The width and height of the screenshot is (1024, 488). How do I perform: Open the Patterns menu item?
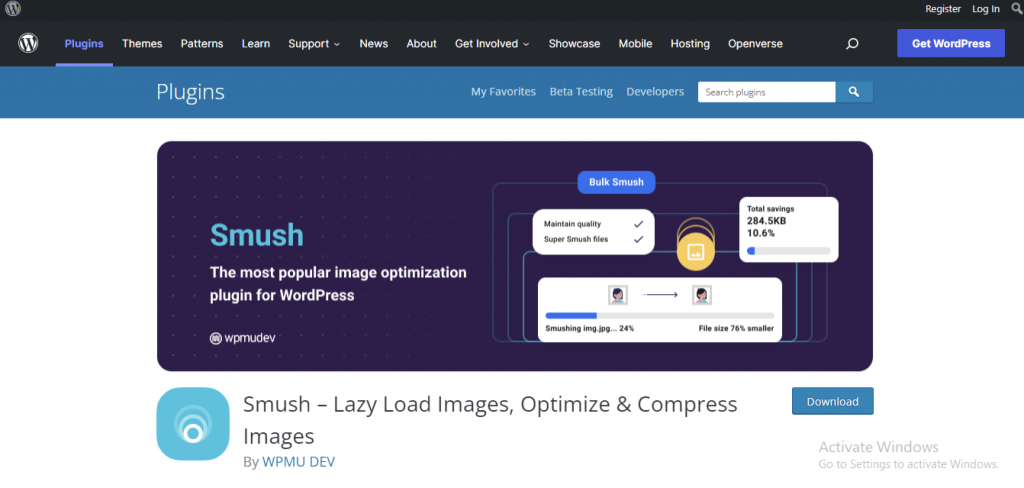coord(202,44)
